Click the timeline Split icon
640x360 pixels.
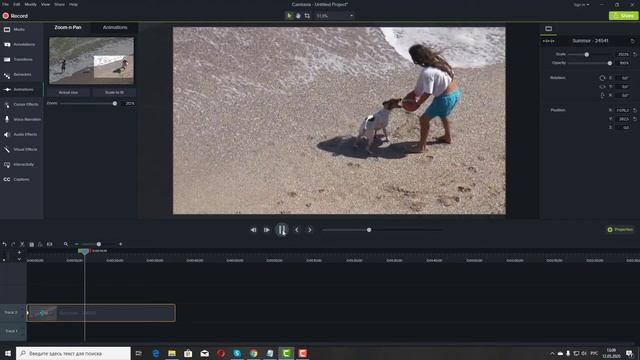click(x=49, y=244)
